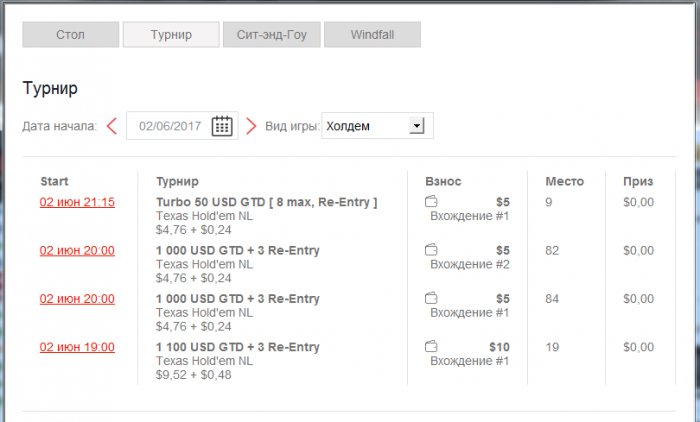Open the calendar date picker icon

click(x=222, y=126)
